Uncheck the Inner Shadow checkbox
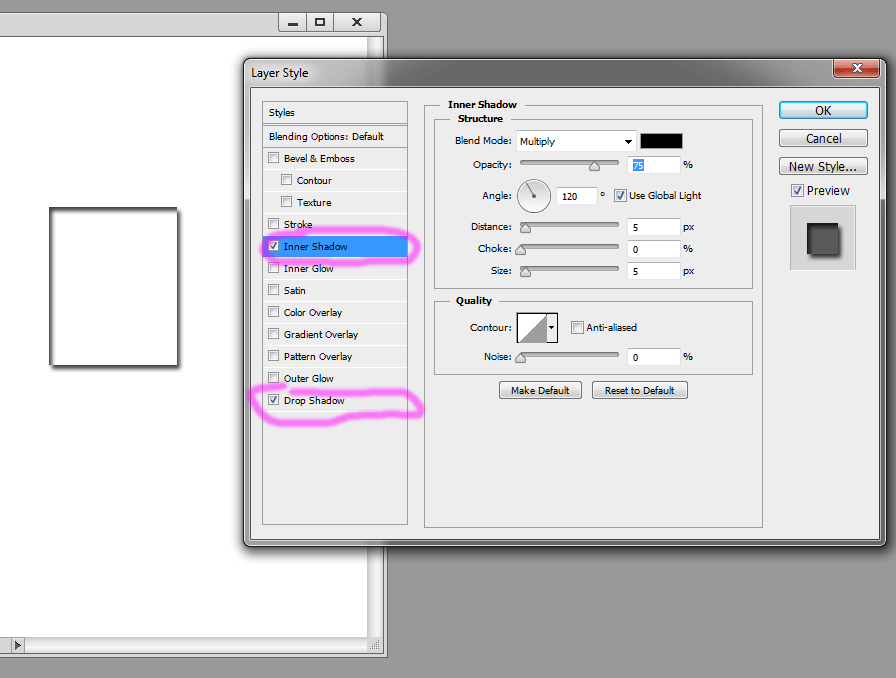 click(x=274, y=246)
